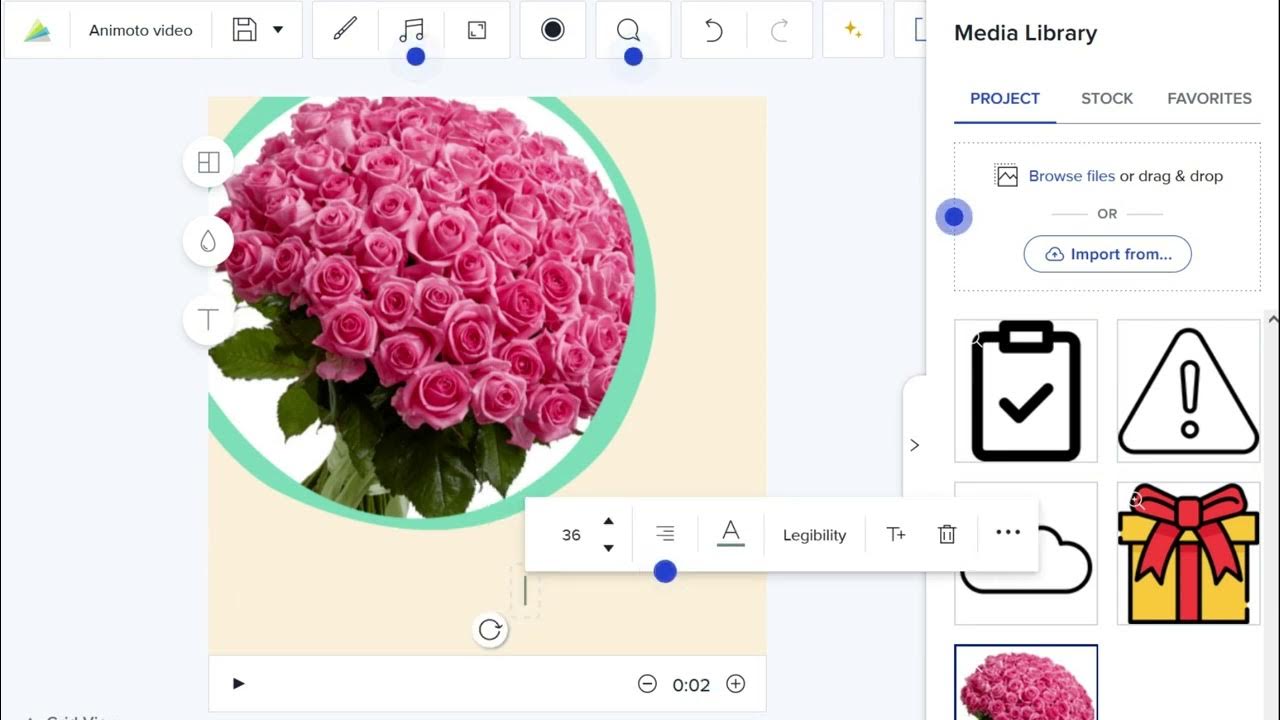Select the gift box thumbnail

pos(1188,554)
